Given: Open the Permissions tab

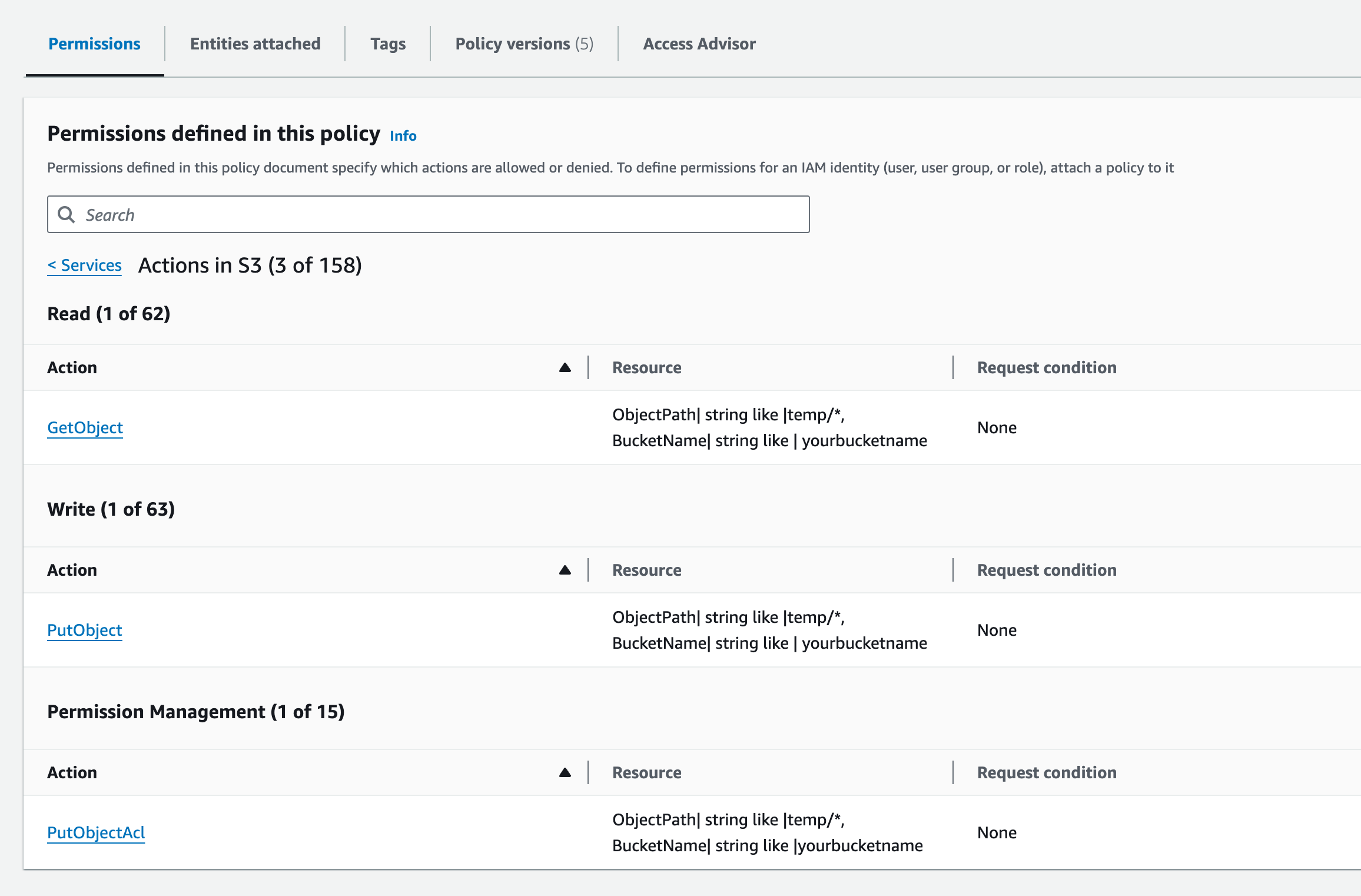Looking at the screenshot, I should click(94, 44).
